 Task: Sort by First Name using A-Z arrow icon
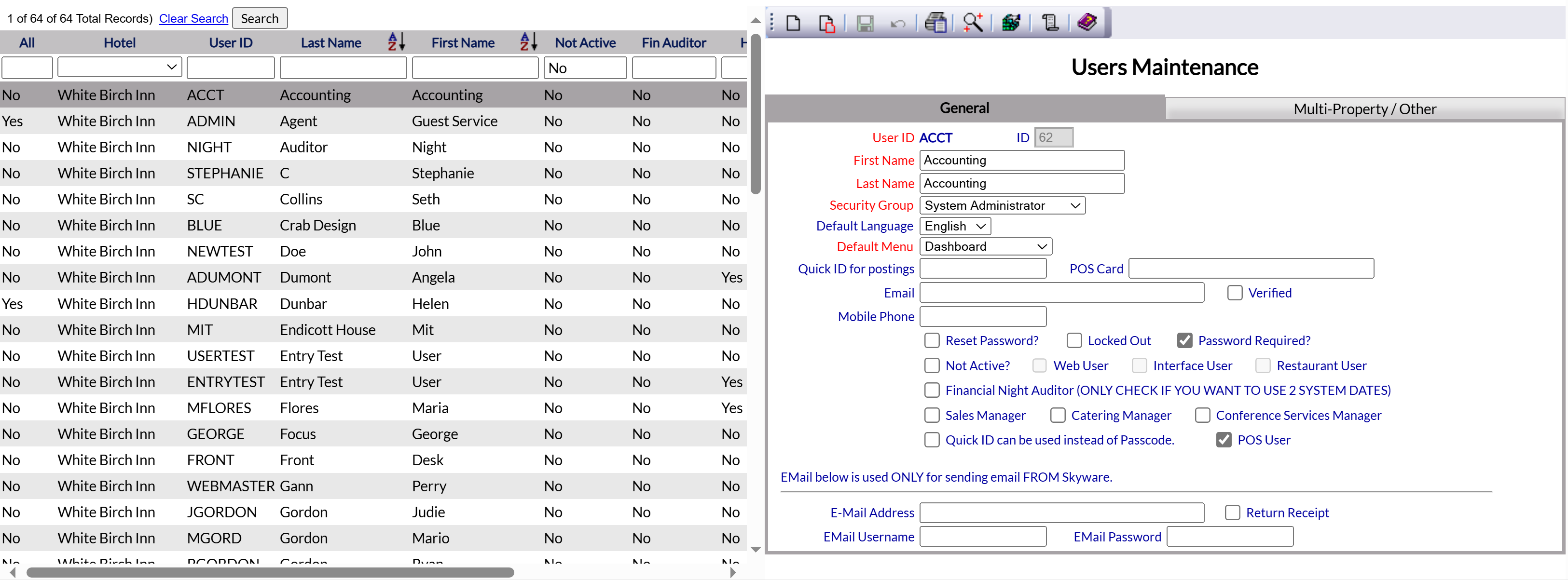528,42
